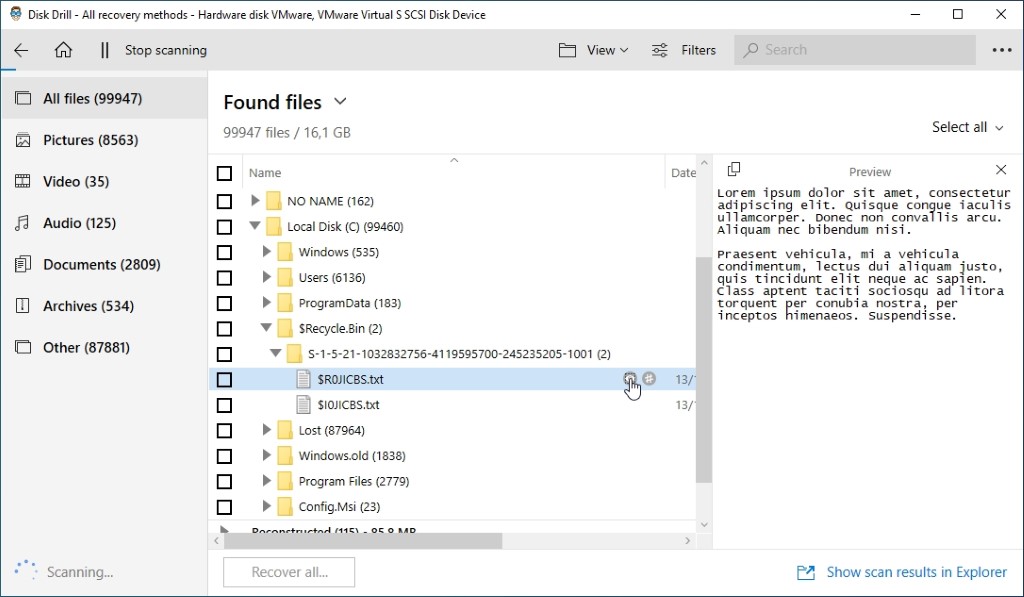Click the preview eye icon on $R0JICBS.txt
The height and width of the screenshot is (597, 1024).
click(x=630, y=378)
